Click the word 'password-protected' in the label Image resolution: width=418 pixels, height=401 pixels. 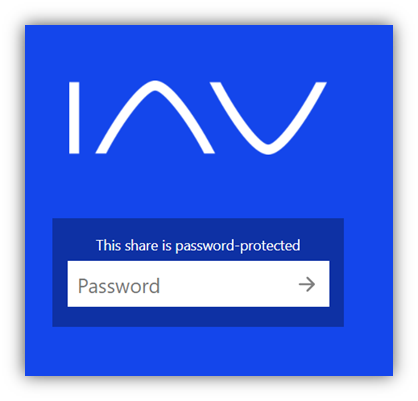point(238,246)
